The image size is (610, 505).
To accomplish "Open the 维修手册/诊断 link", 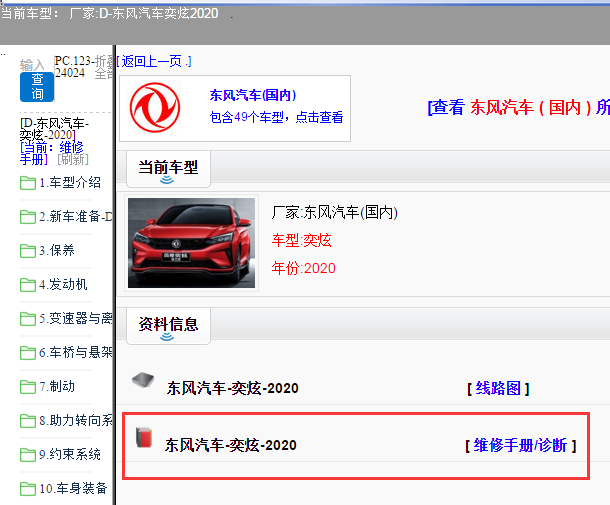I will coord(520,445).
